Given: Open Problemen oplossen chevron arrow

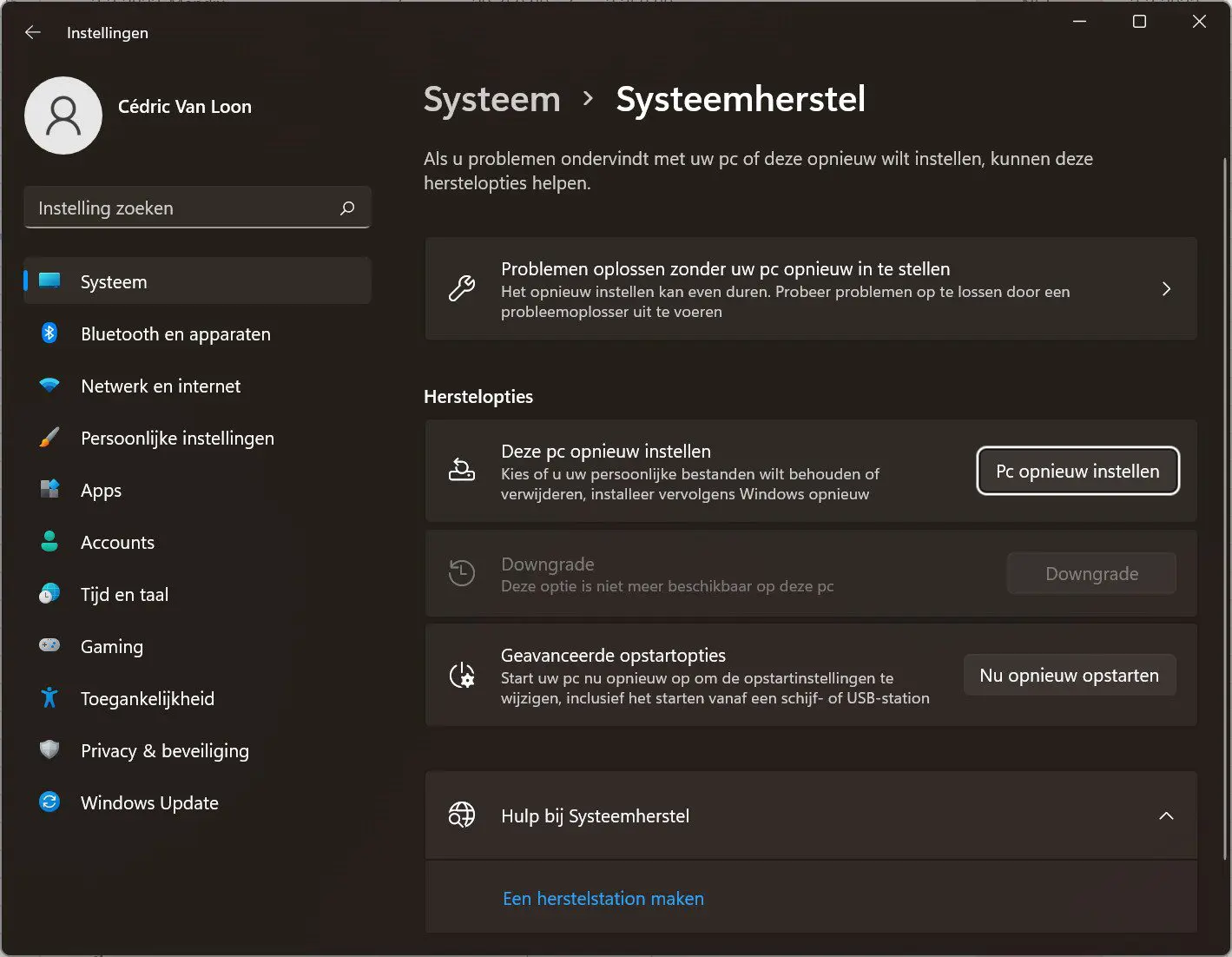Looking at the screenshot, I should pyautogui.click(x=1166, y=288).
